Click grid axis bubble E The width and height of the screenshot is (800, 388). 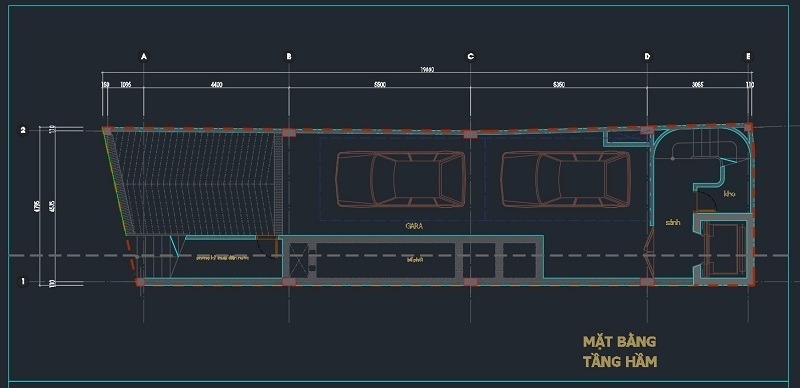click(x=748, y=57)
